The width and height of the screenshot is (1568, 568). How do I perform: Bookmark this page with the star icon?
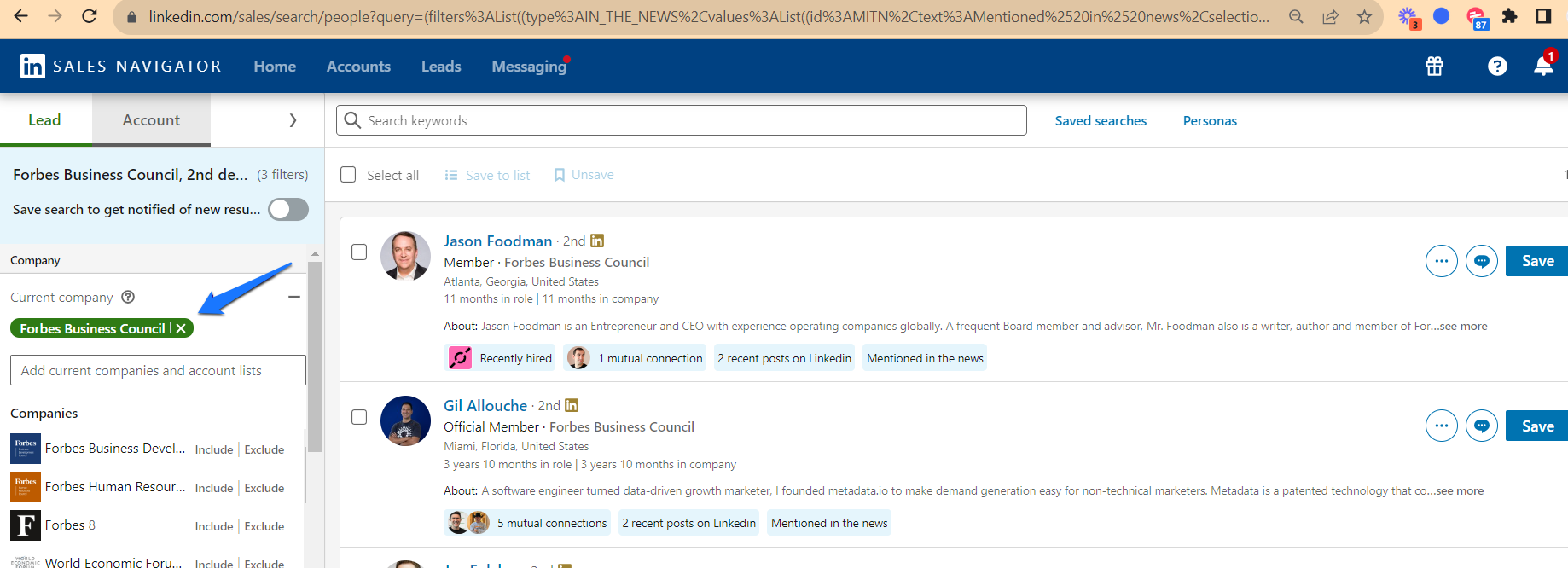1364,17
